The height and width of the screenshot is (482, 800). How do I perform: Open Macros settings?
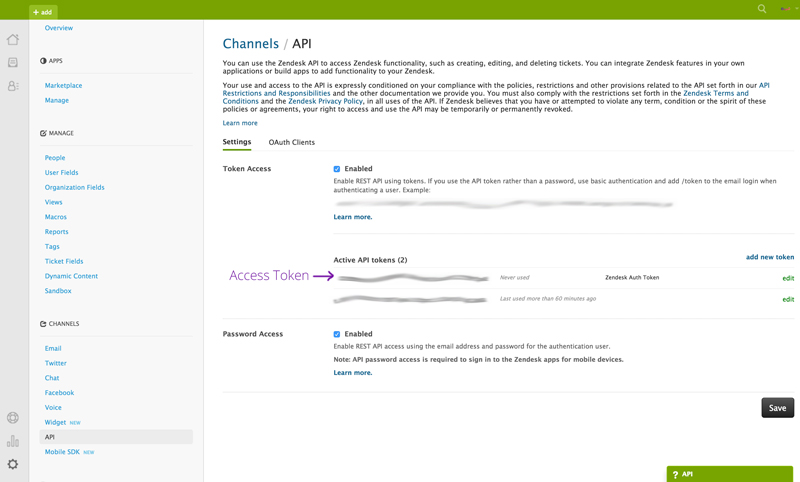(x=56, y=217)
